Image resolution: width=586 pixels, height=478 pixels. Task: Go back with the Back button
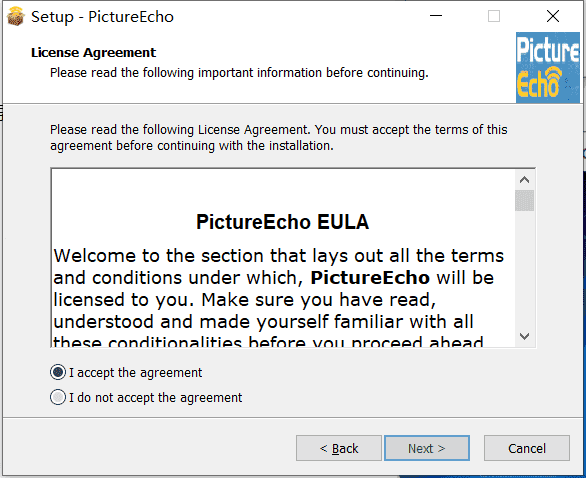click(339, 448)
